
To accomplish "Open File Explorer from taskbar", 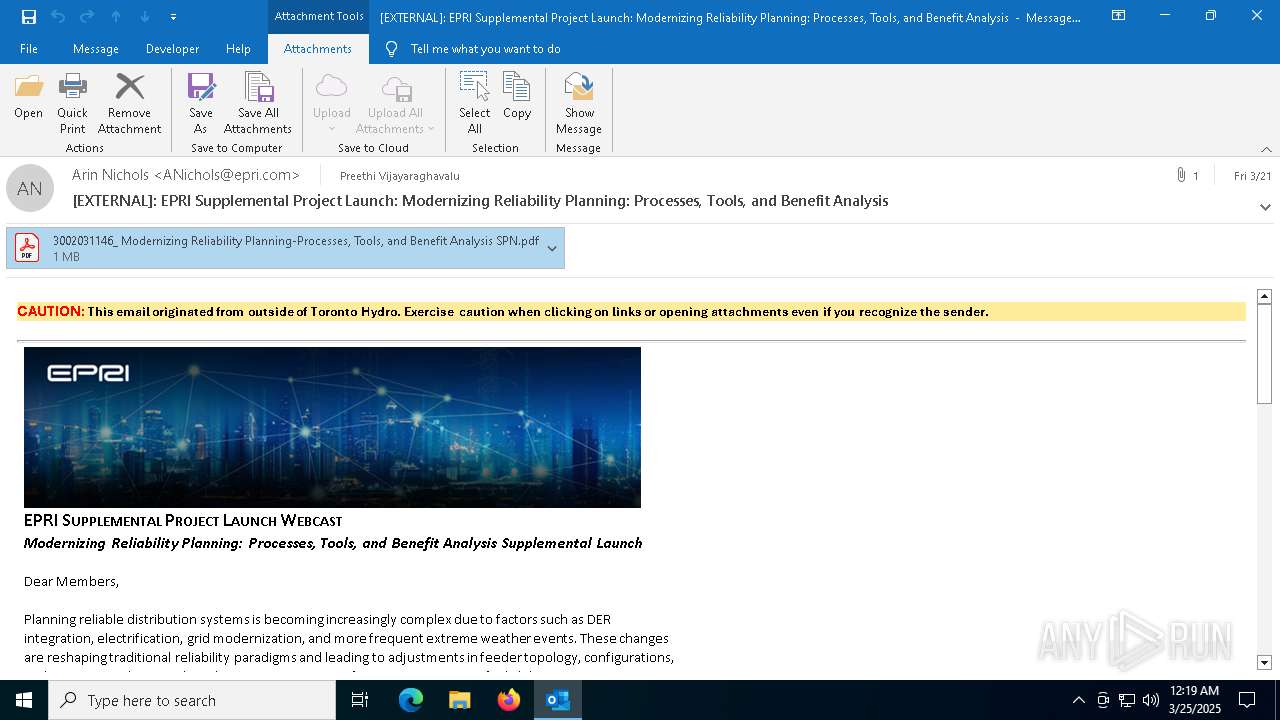I will pyautogui.click(x=460, y=700).
